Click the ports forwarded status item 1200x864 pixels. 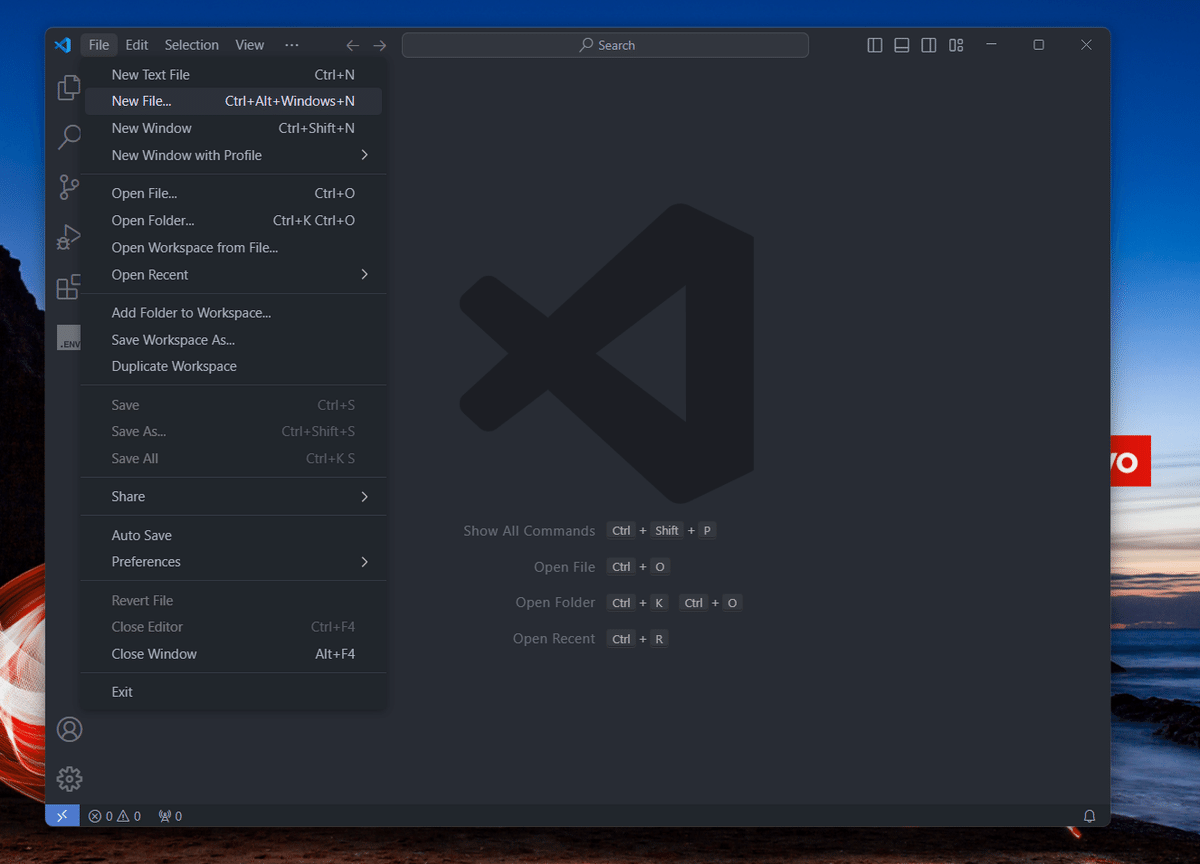click(x=170, y=816)
